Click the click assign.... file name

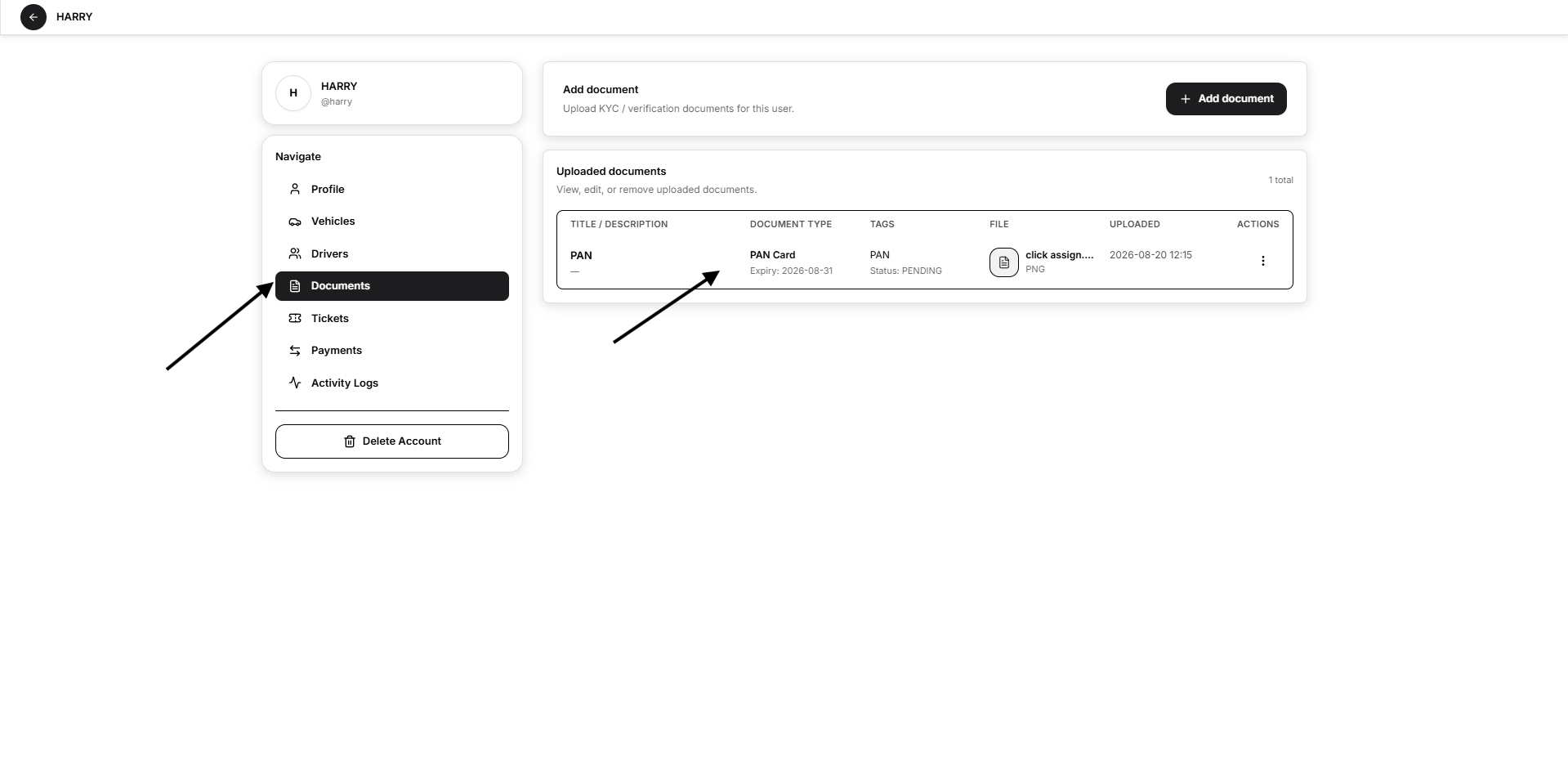(1059, 255)
